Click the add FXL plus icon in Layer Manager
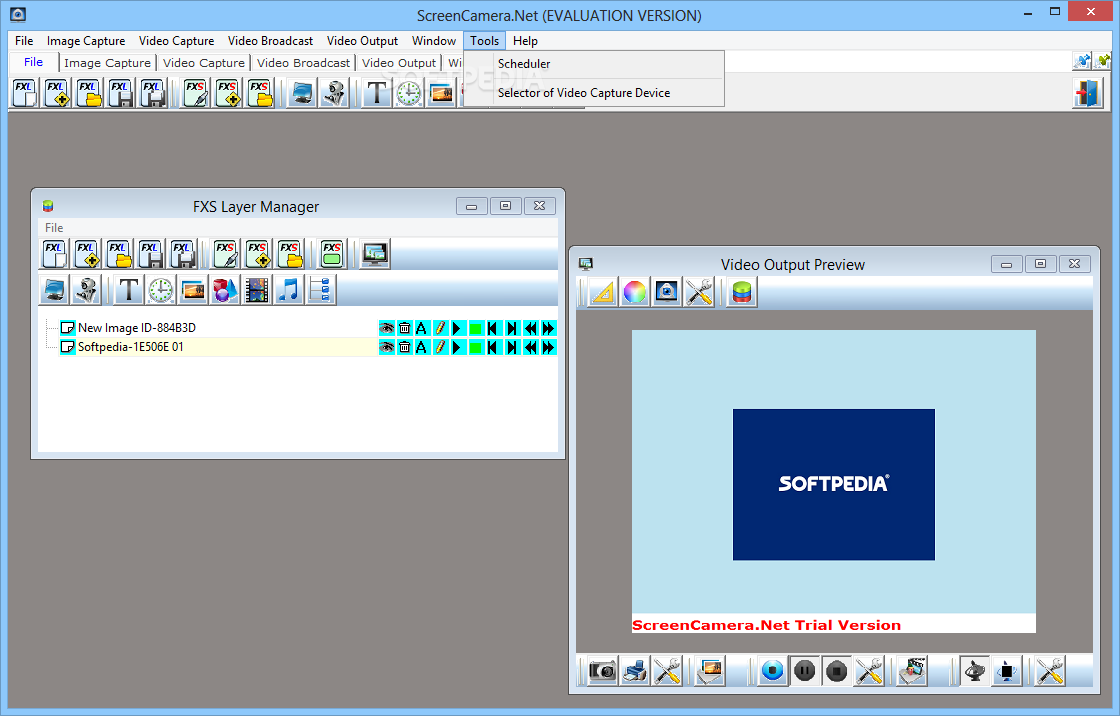Image resolution: width=1120 pixels, height=716 pixels. tap(86, 254)
